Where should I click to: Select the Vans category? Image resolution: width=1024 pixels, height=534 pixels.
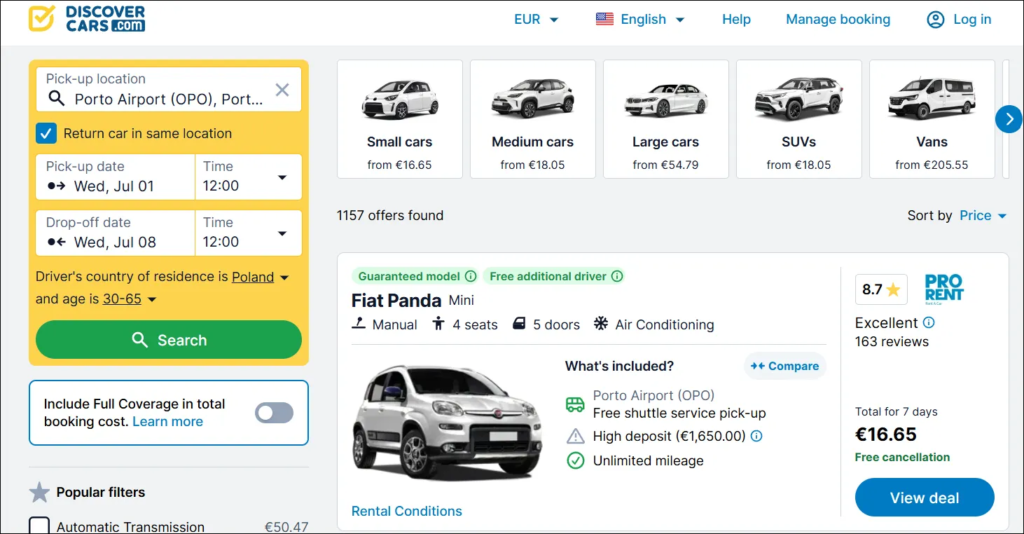932,119
